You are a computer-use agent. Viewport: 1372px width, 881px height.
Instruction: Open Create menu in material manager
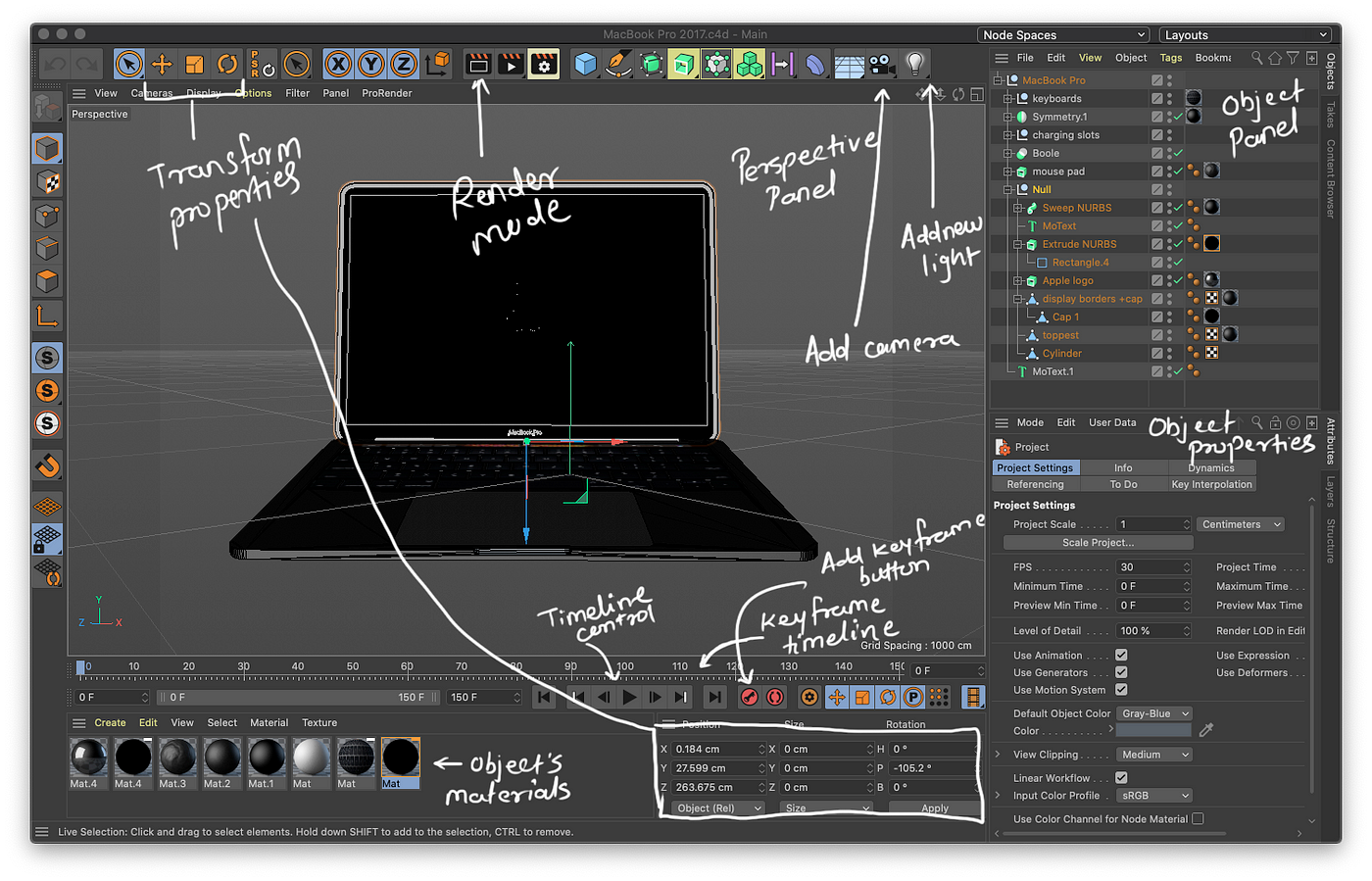(110, 722)
